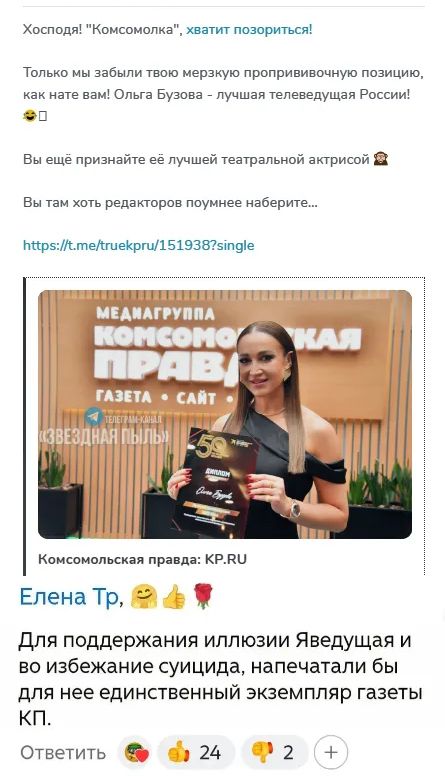The height and width of the screenshot is (776, 445).
Task: Click the see-no-evil monkey emoji
Action: click(381, 159)
